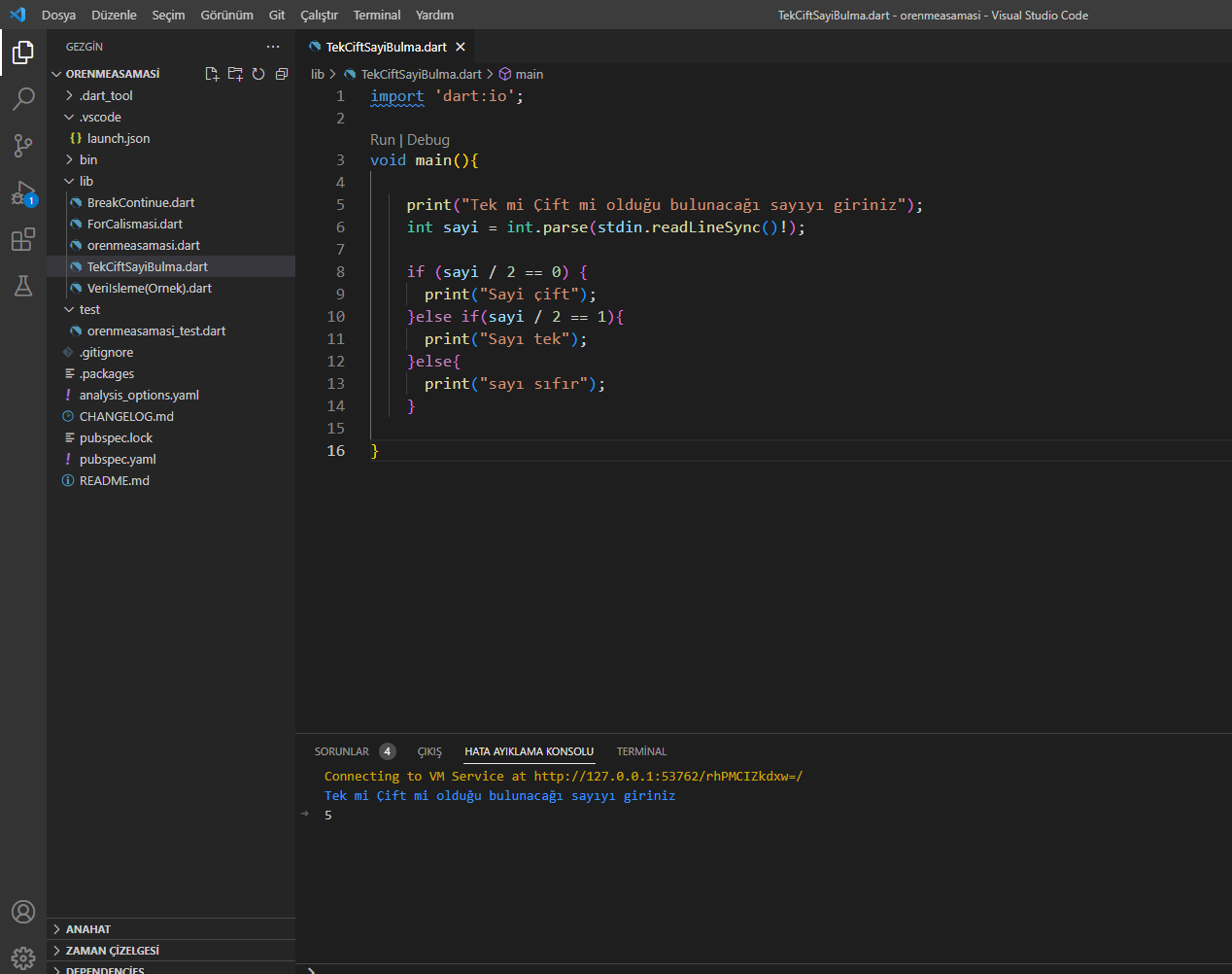1232x974 pixels.
Task: Open the Extensions view
Action: [x=23, y=239]
